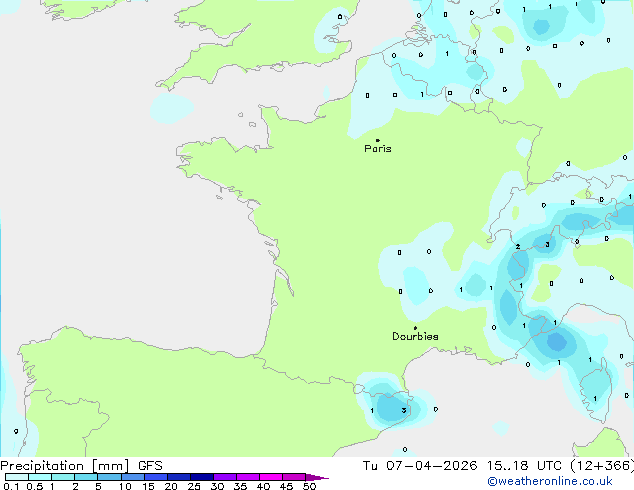The height and width of the screenshot is (490, 634).
Task: Pick the 0.1–0.5 mm legend swatch
Action: [x=17, y=477]
